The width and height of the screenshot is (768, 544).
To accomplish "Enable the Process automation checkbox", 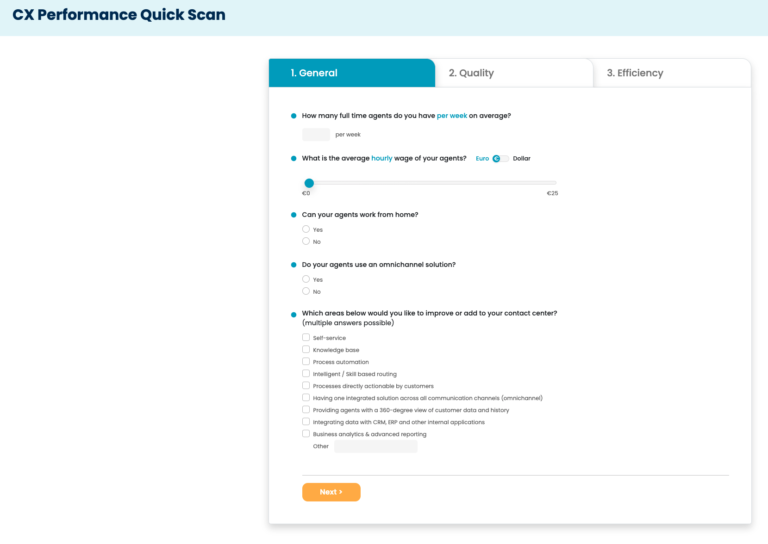I will (x=306, y=361).
